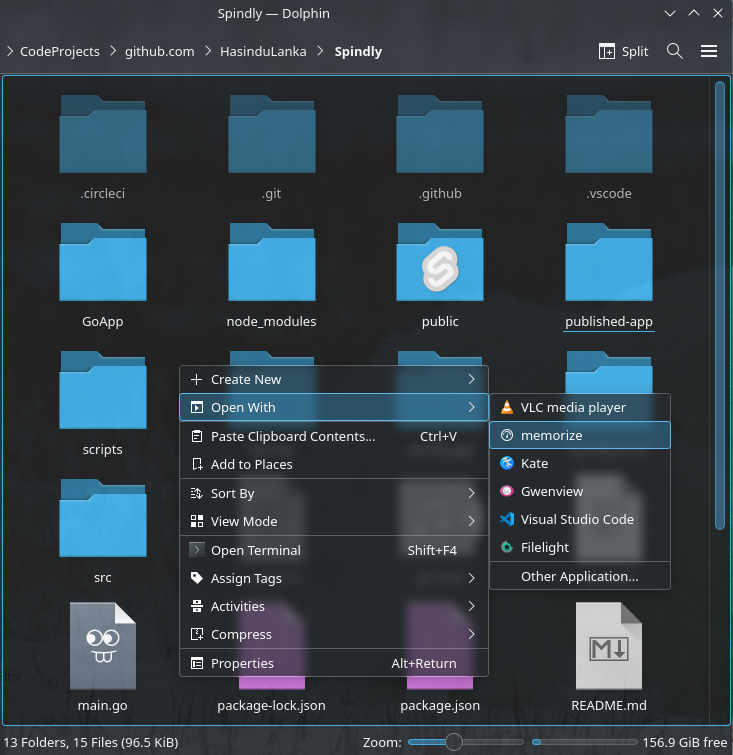The width and height of the screenshot is (733, 755).
Task: Select the GoApp folder icon
Action: [103, 262]
